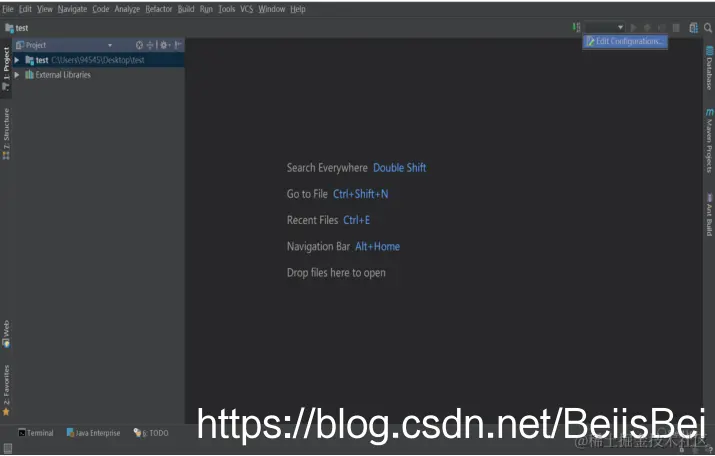Open the Refactor menu
This screenshot has width=715, height=456.
[159, 9]
